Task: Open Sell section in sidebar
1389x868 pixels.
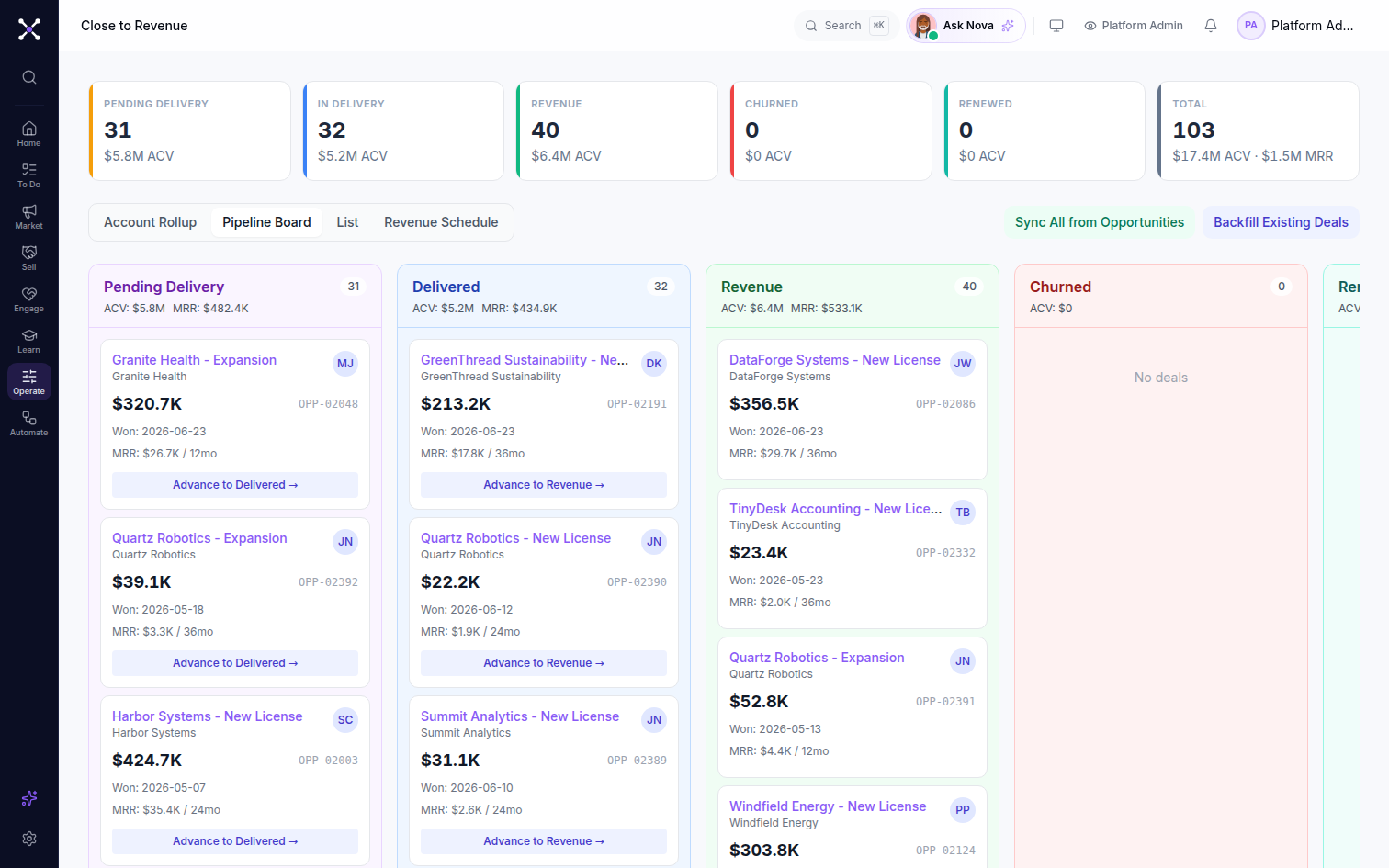Action: 29,258
